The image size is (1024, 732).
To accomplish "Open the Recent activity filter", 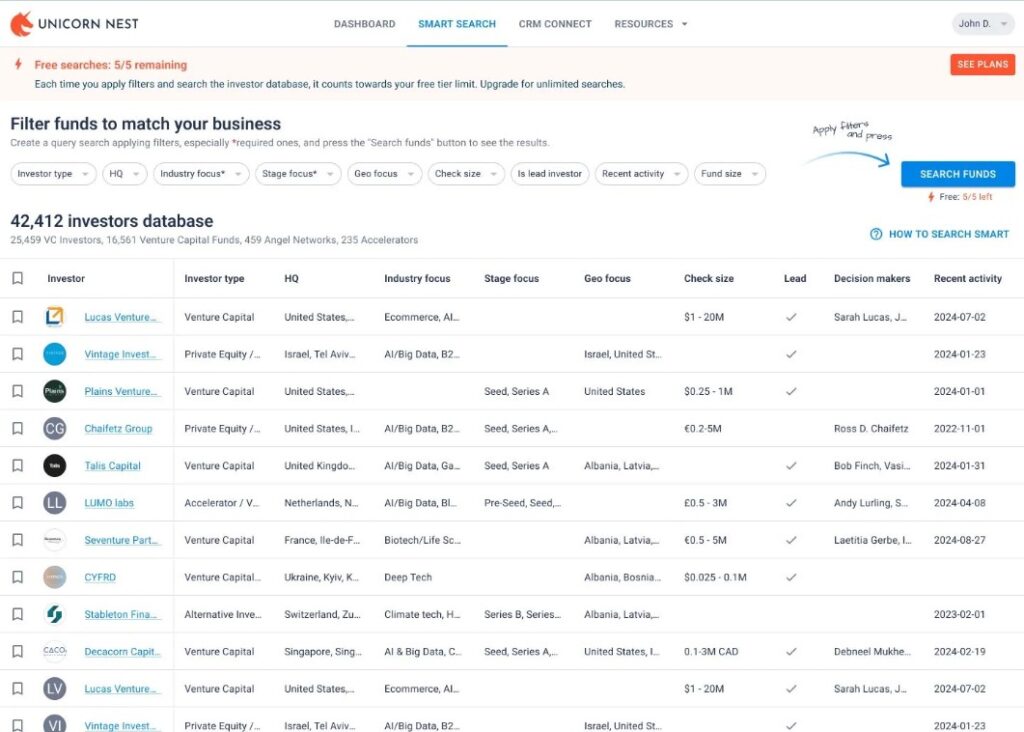I will click(641, 174).
